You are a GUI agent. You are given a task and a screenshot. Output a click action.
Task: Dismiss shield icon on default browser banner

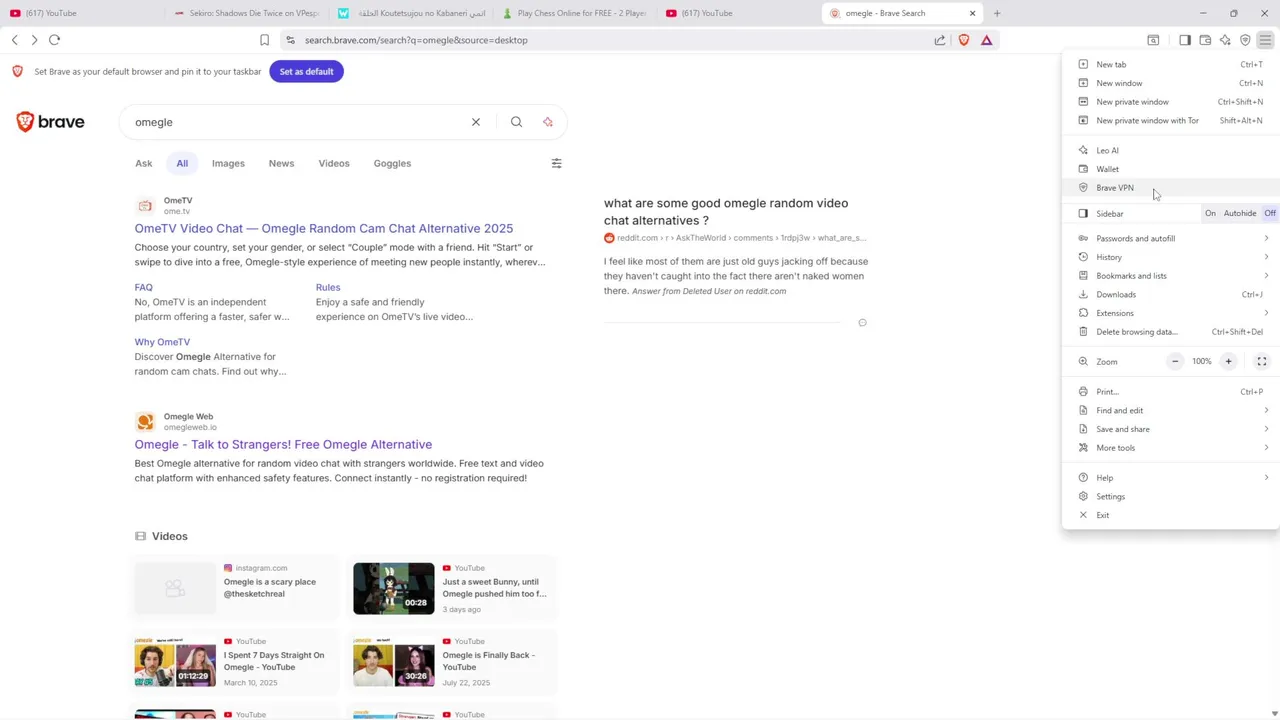pyautogui.click(x=17, y=71)
